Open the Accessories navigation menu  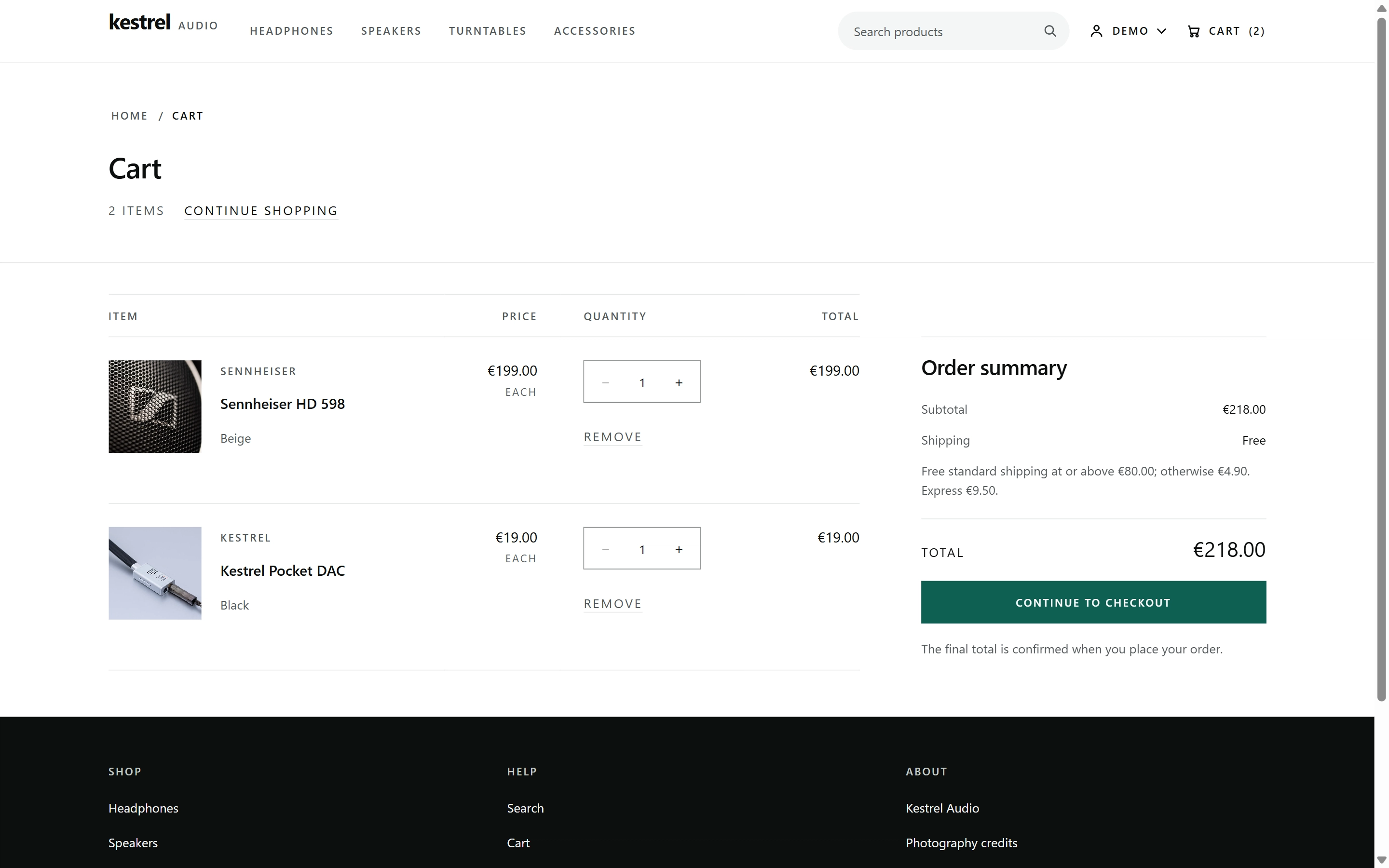coord(595,31)
